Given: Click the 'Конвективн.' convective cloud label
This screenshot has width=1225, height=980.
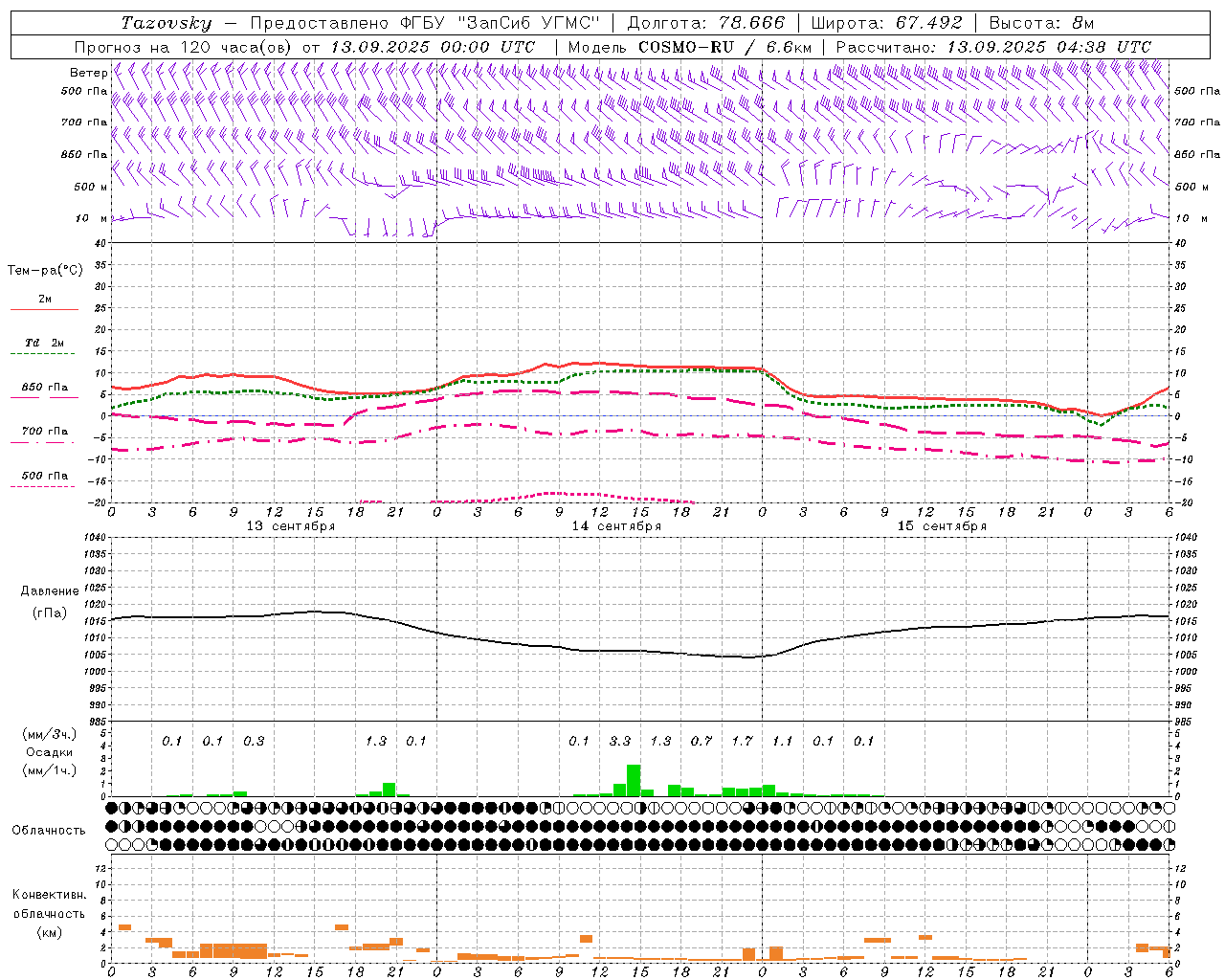Looking at the screenshot, I should coord(49,895).
